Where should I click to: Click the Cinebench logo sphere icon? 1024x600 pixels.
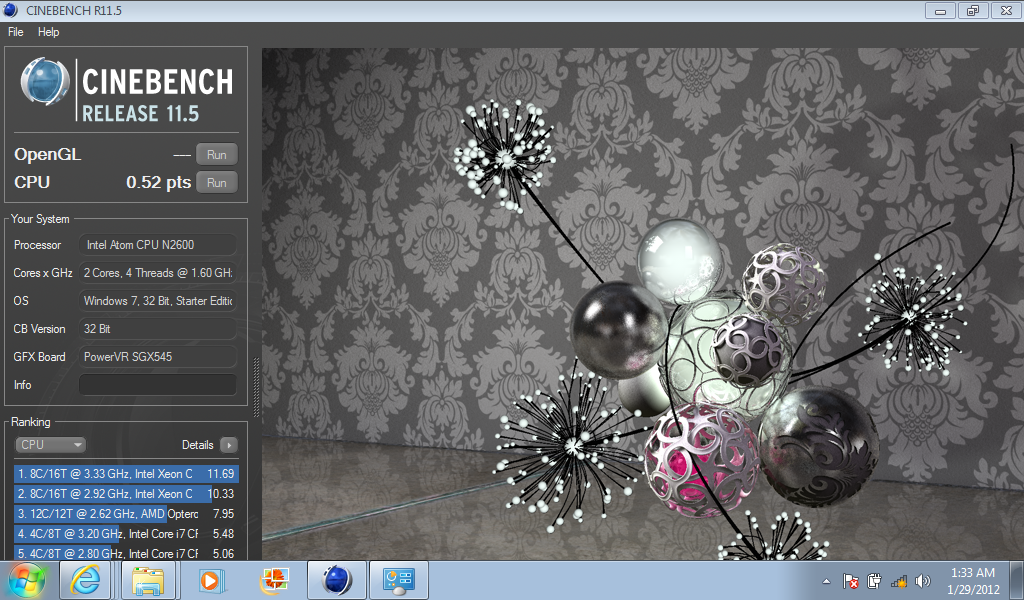[x=45, y=82]
